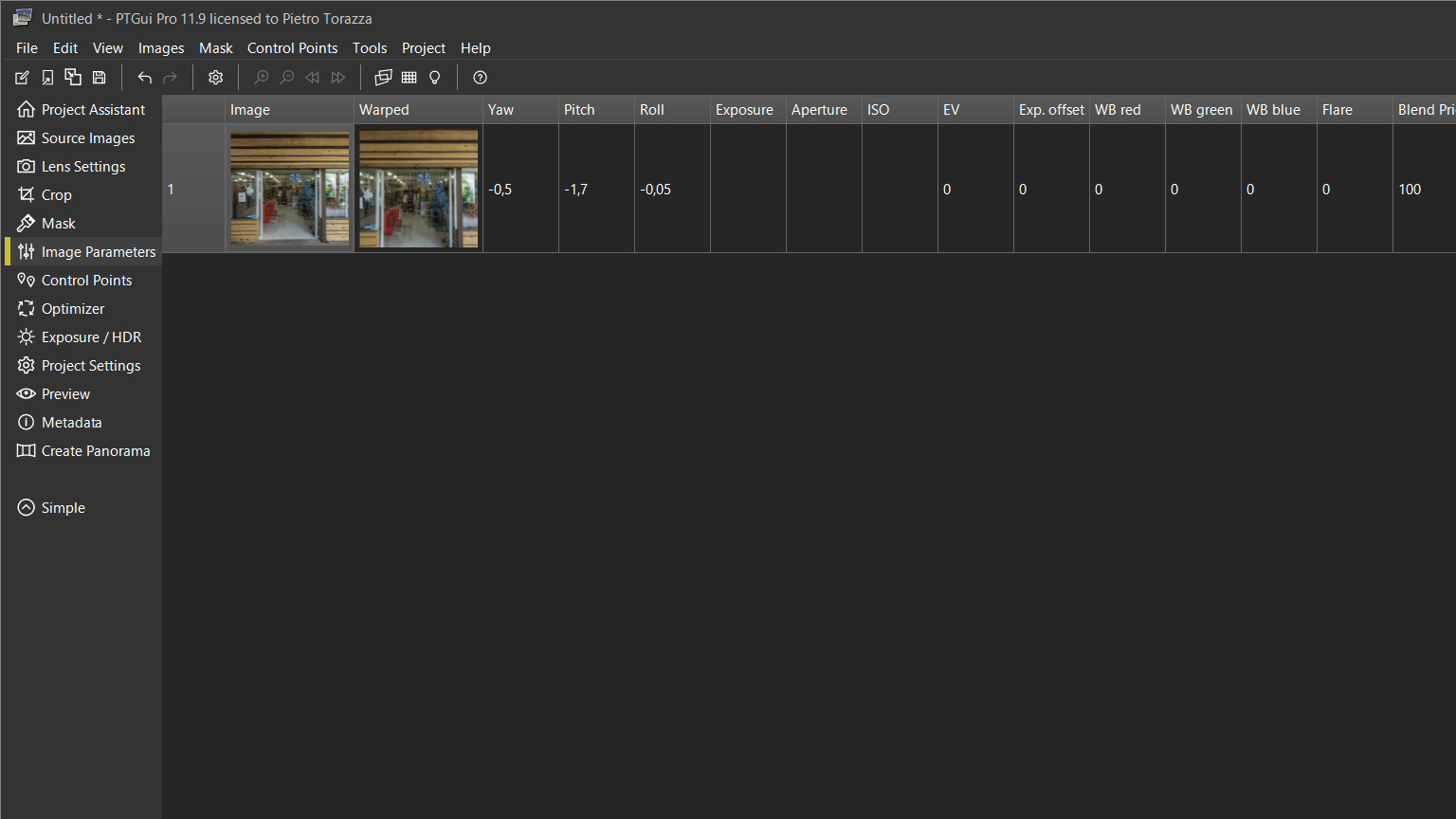Click the camera icon beside Lens Settings
This screenshot has width=1456, height=819.
[26, 166]
